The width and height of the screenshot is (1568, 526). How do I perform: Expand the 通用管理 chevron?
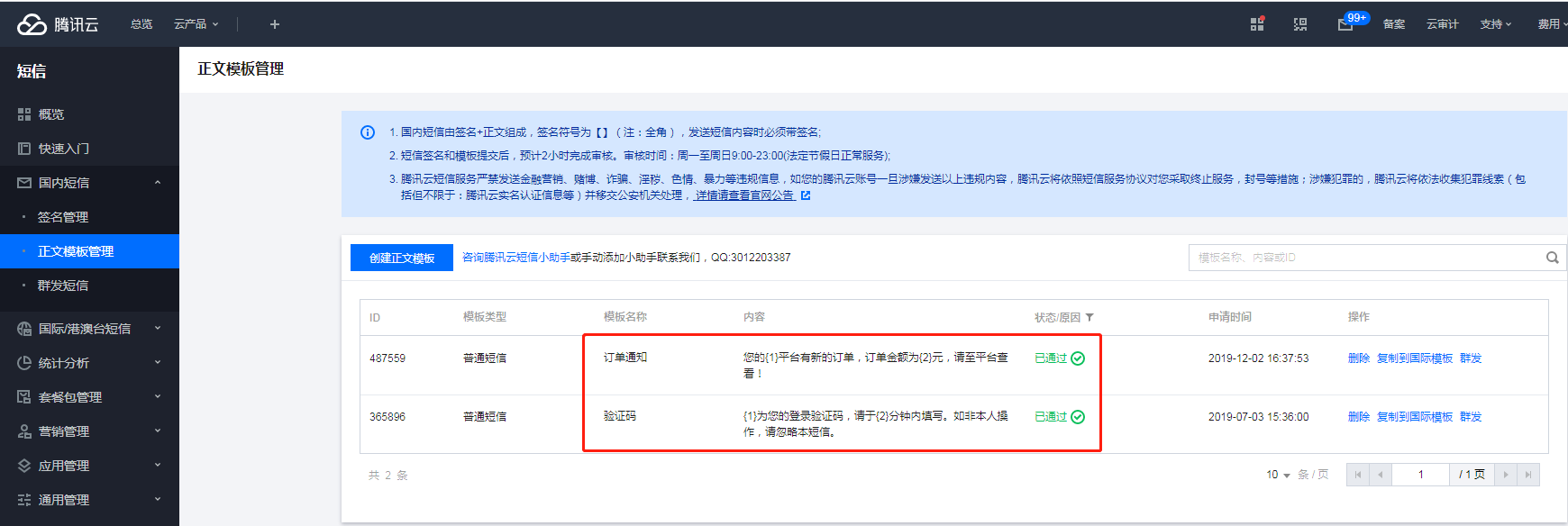point(158,500)
